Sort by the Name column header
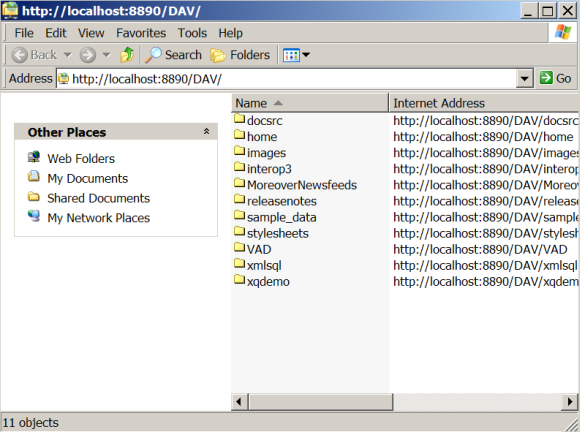The width and height of the screenshot is (580, 432). click(310, 103)
